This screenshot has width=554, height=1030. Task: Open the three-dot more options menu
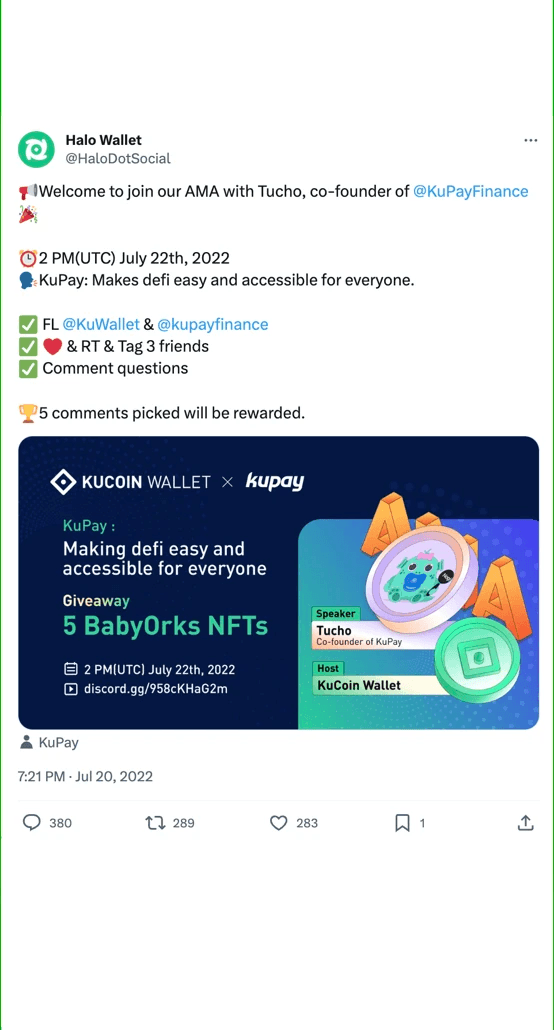click(x=530, y=141)
